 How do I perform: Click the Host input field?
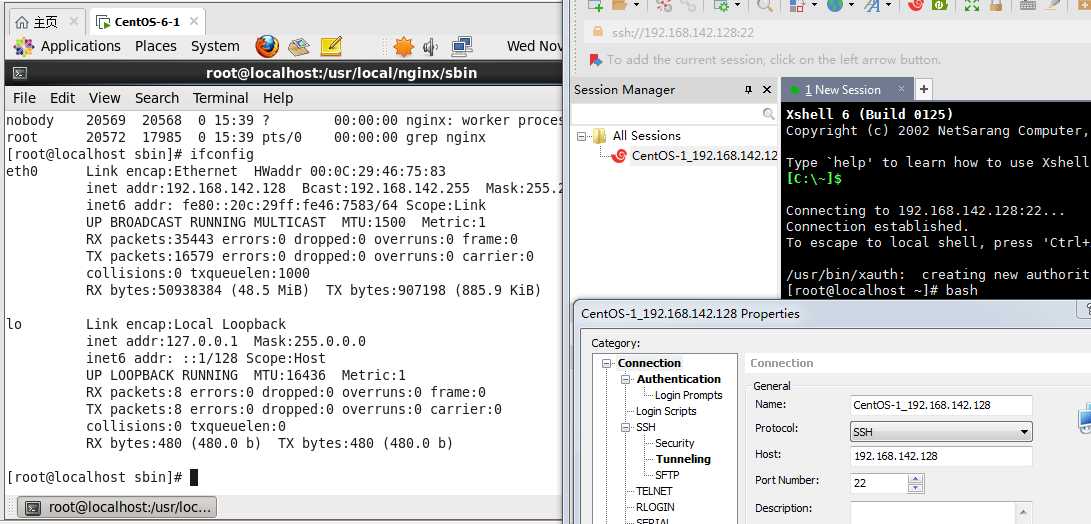941,456
